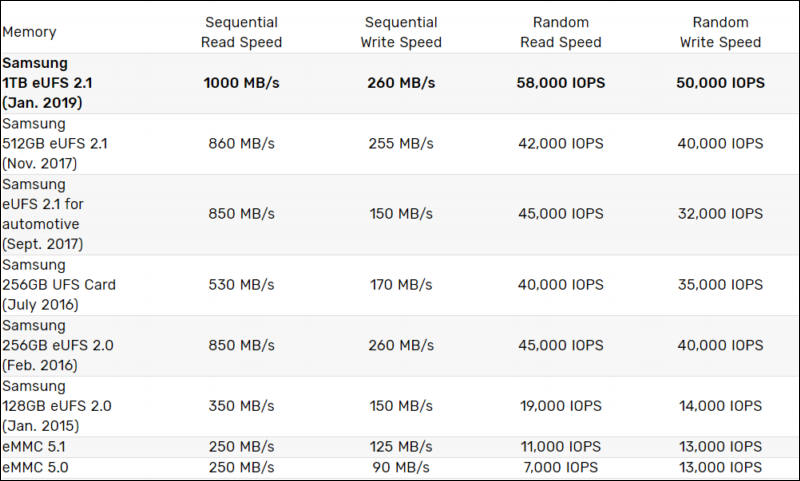Select the 19,000 IOPS cell
800x481 pixels.
561,406
